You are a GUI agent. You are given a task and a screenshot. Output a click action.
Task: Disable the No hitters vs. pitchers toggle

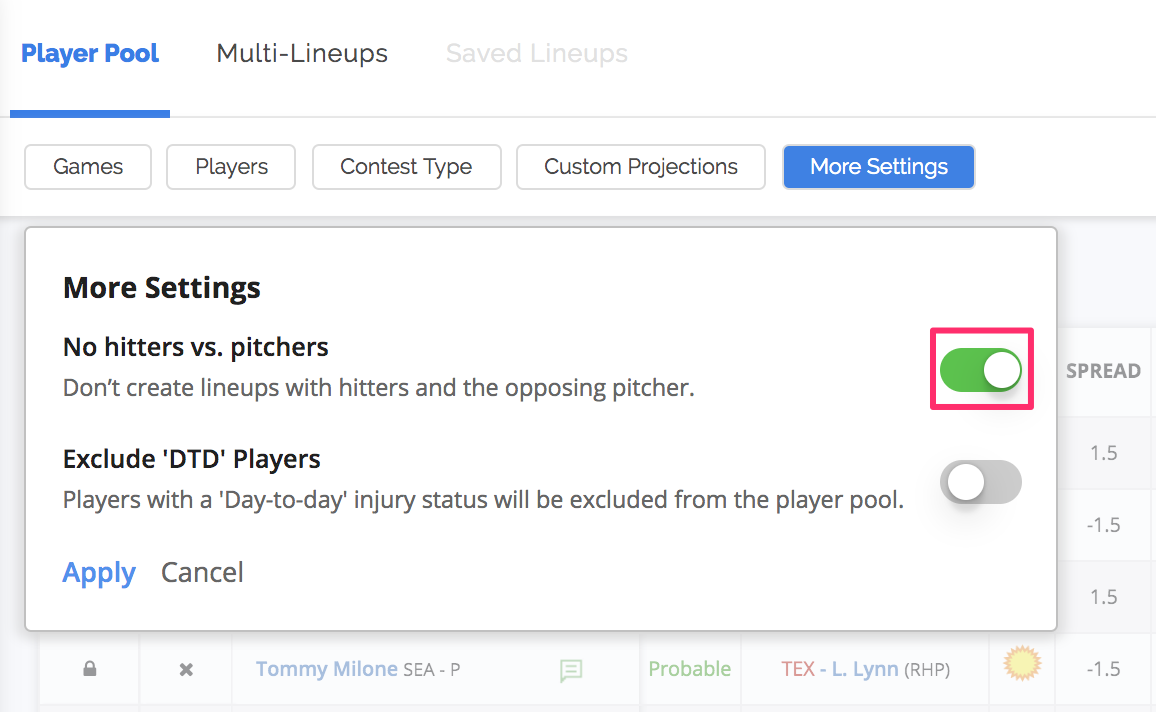click(x=981, y=369)
